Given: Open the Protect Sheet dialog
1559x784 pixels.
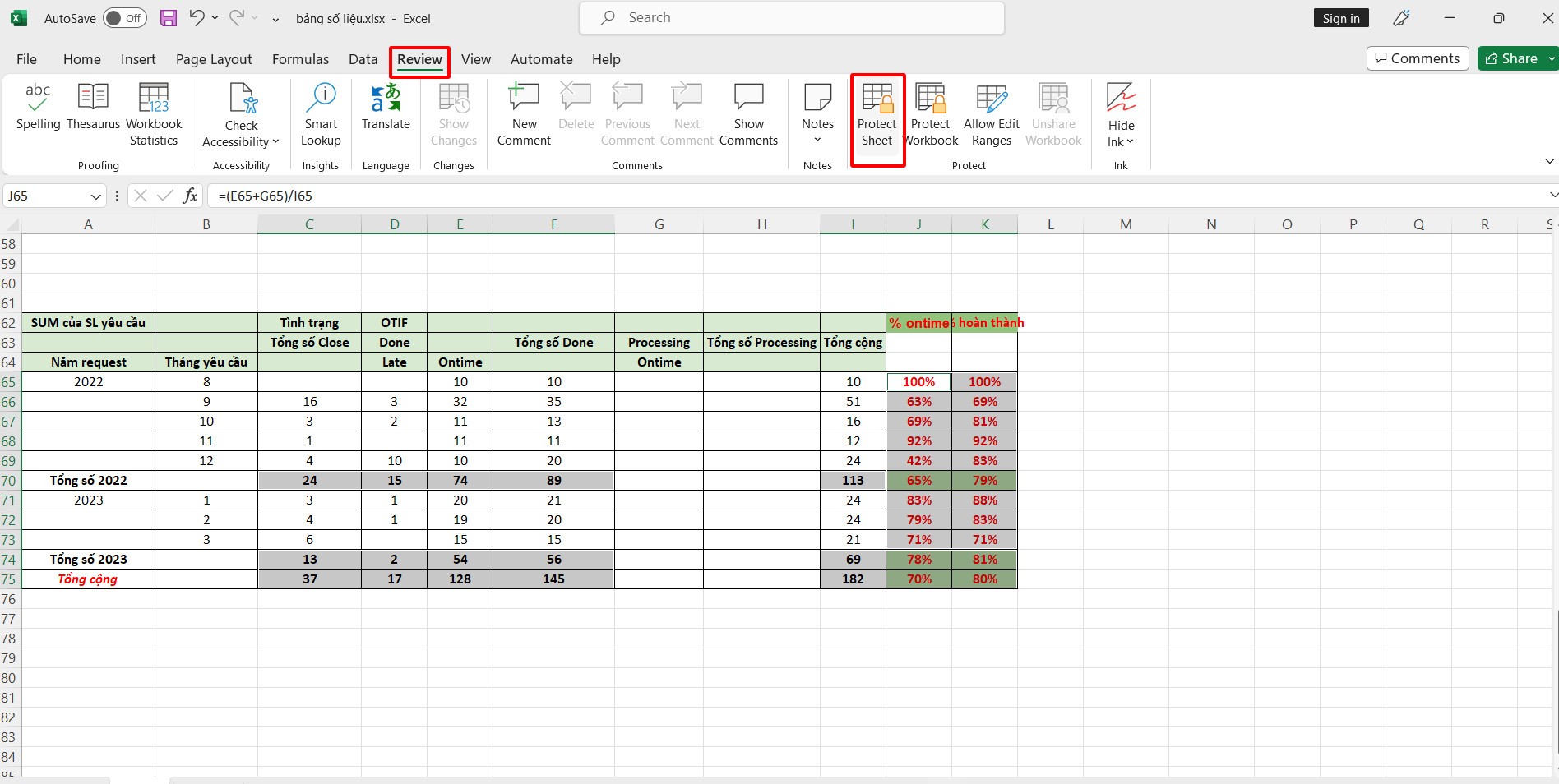Looking at the screenshot, I should click(x=877, y=115).
